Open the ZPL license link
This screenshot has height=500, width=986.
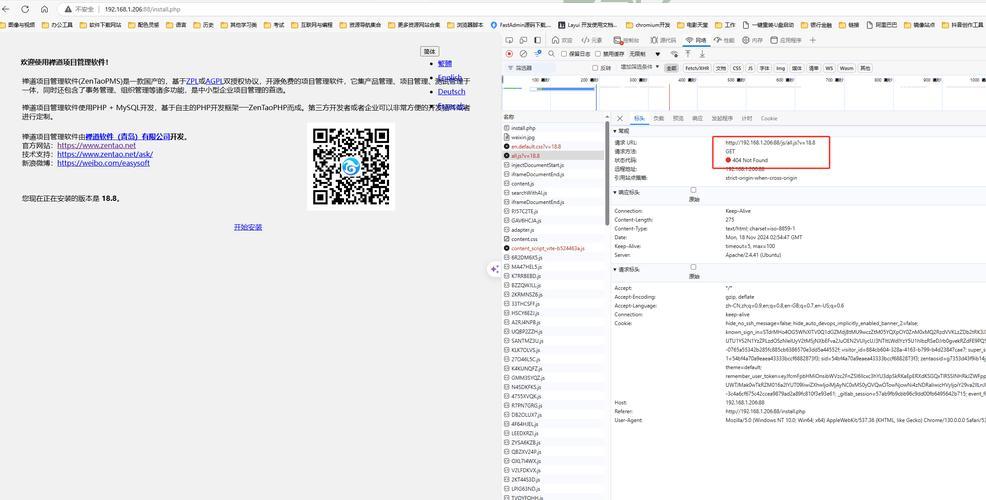pos(192,81)
